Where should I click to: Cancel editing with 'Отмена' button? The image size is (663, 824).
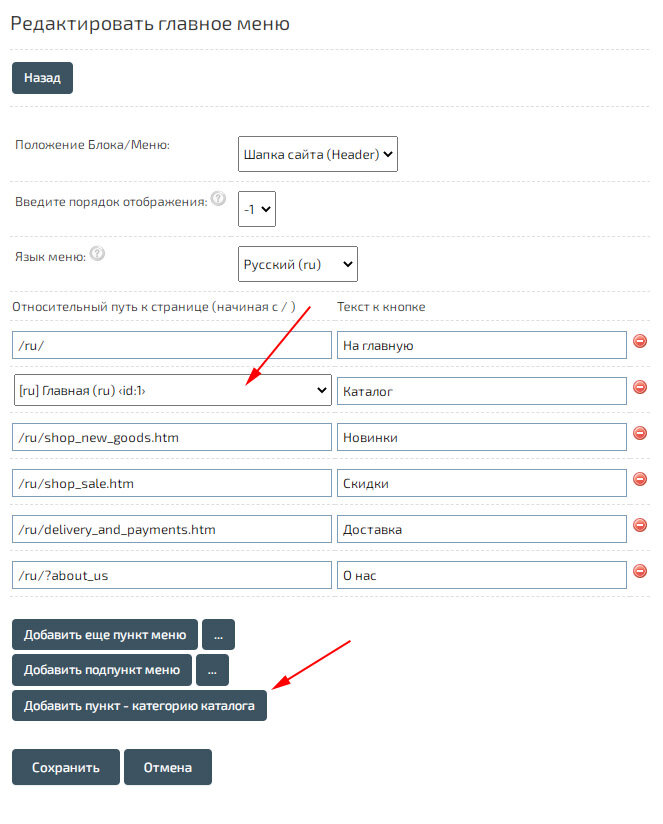[x=168, y=768]
